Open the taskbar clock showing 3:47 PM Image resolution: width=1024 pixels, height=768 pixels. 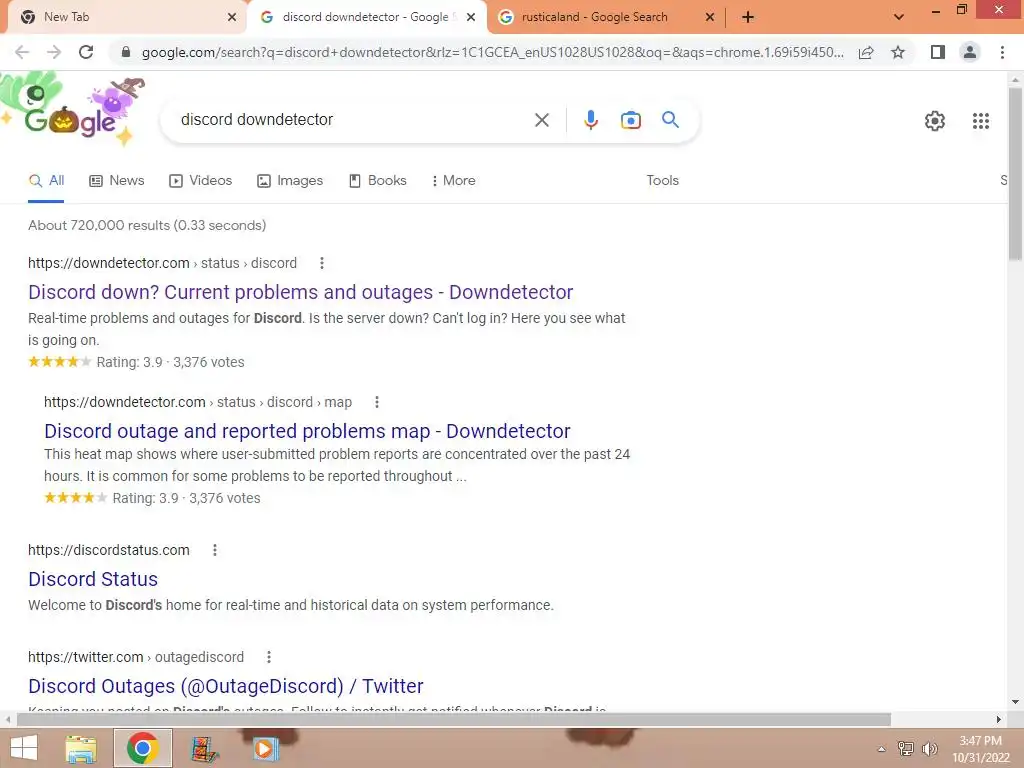[980, 749]
